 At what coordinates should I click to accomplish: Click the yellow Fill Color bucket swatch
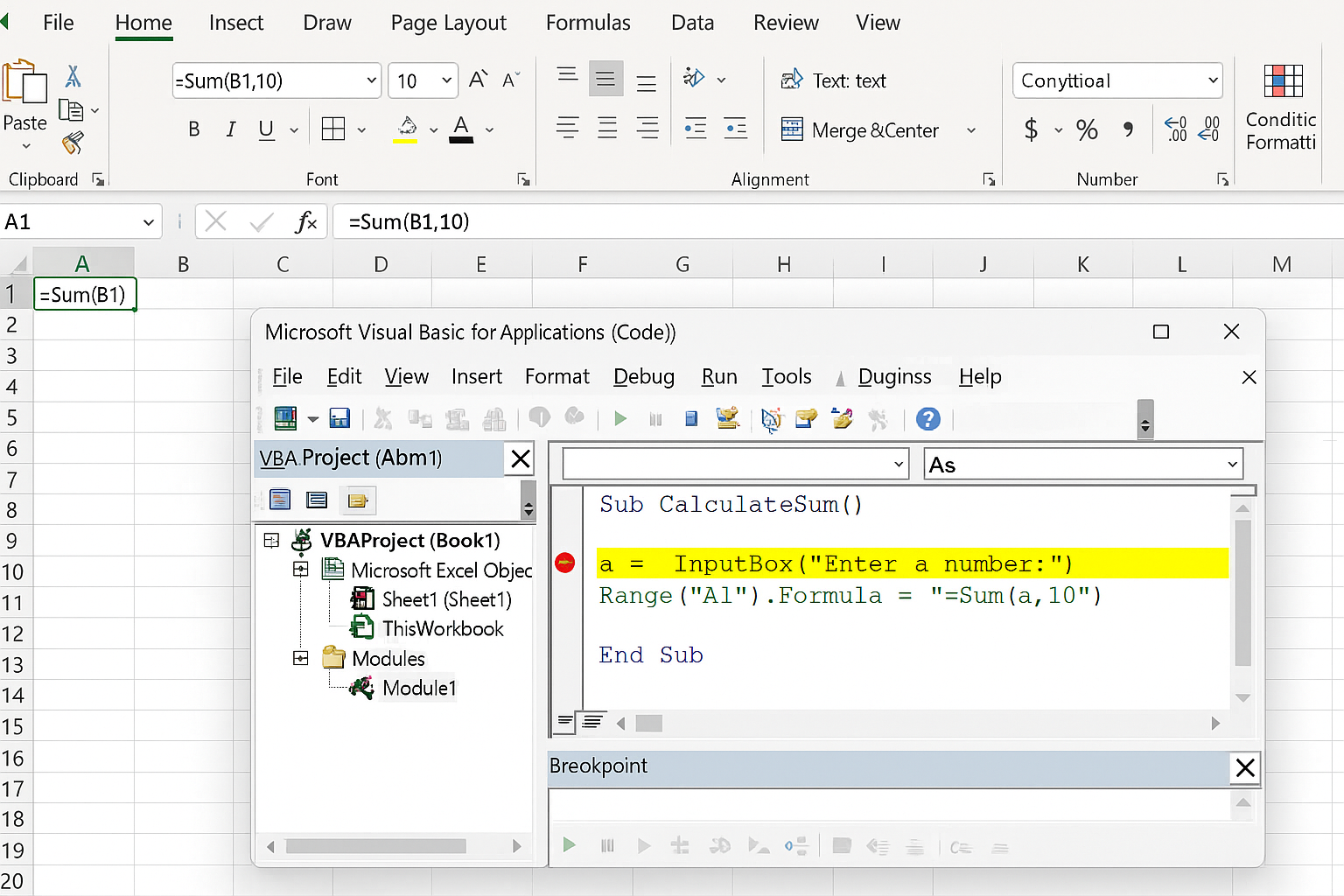(406, 129)
